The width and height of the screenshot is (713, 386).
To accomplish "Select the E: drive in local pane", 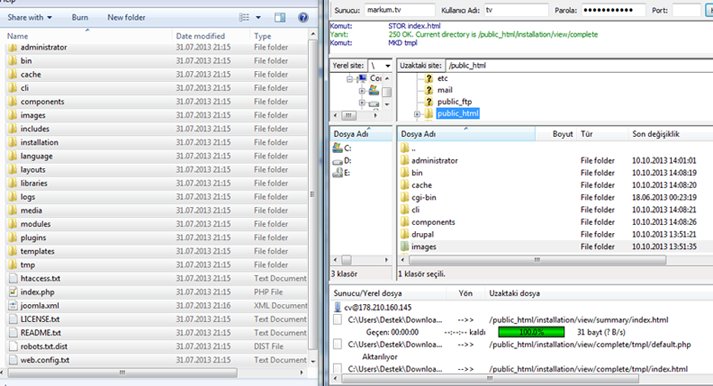I will [342, 173].
